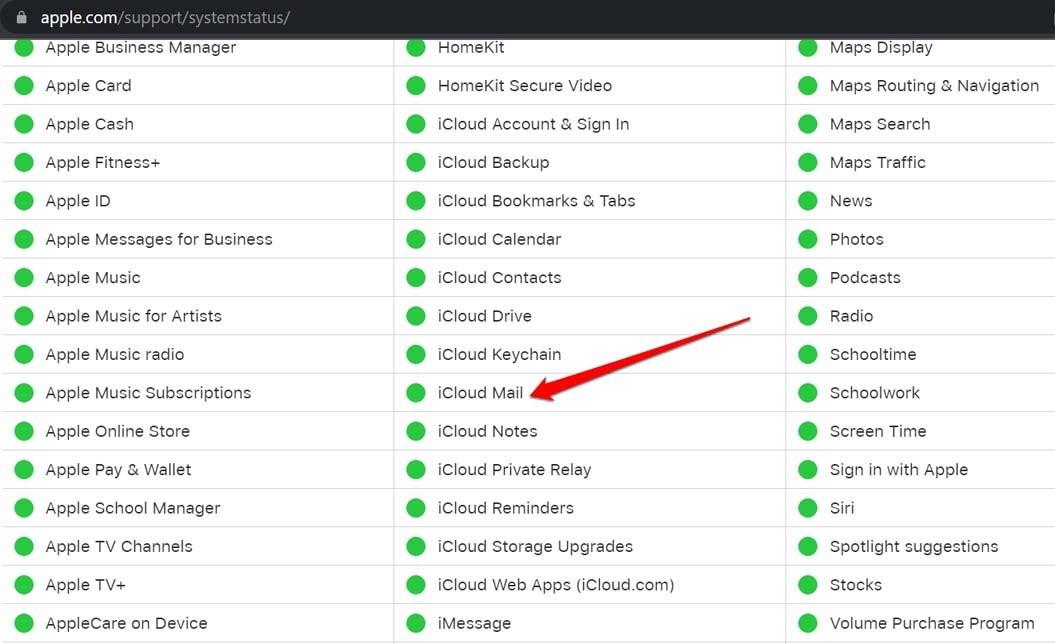Click green status dot beside Apple Online Store

[24, 431]
